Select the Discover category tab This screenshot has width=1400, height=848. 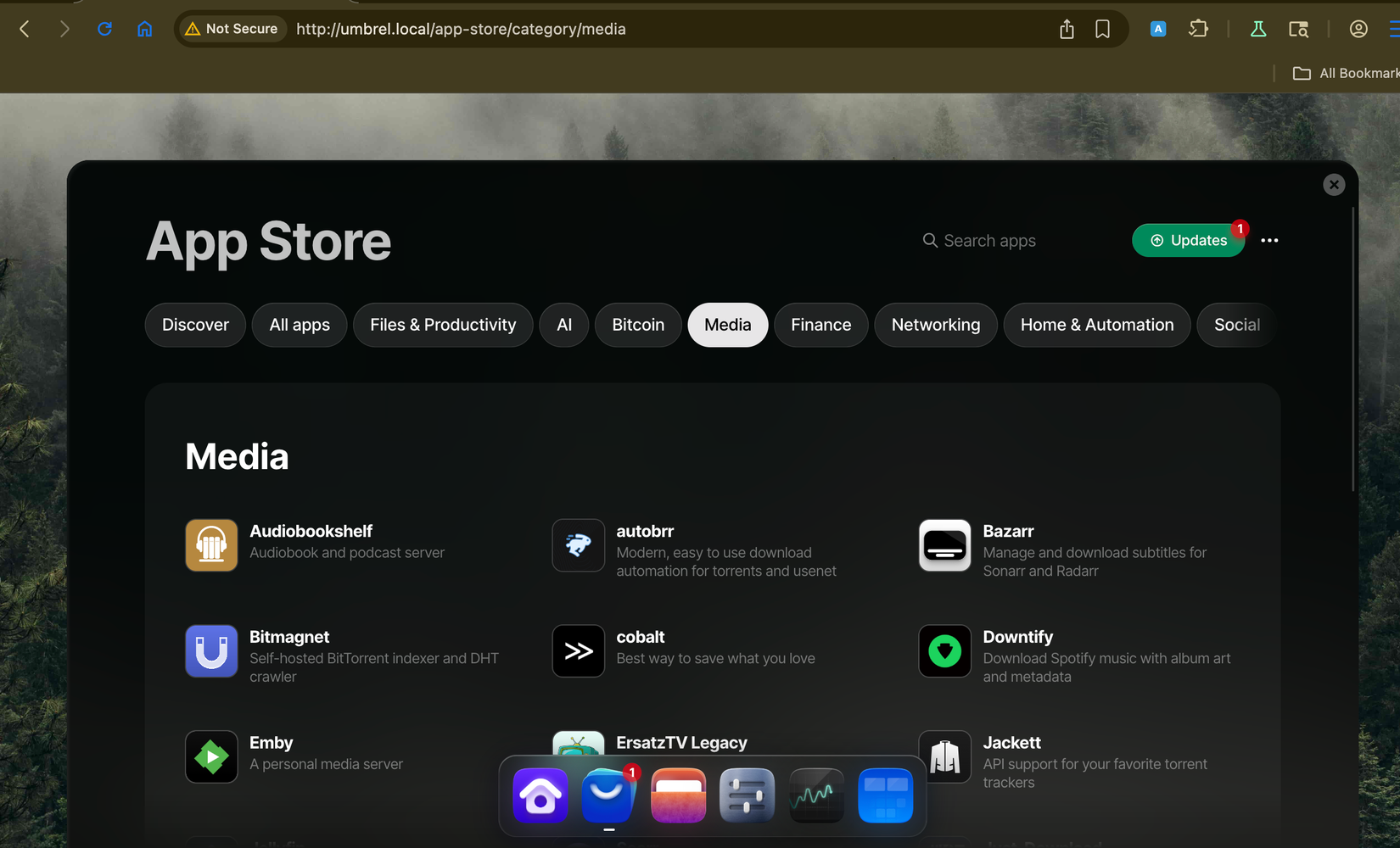[x=195, y=325]
